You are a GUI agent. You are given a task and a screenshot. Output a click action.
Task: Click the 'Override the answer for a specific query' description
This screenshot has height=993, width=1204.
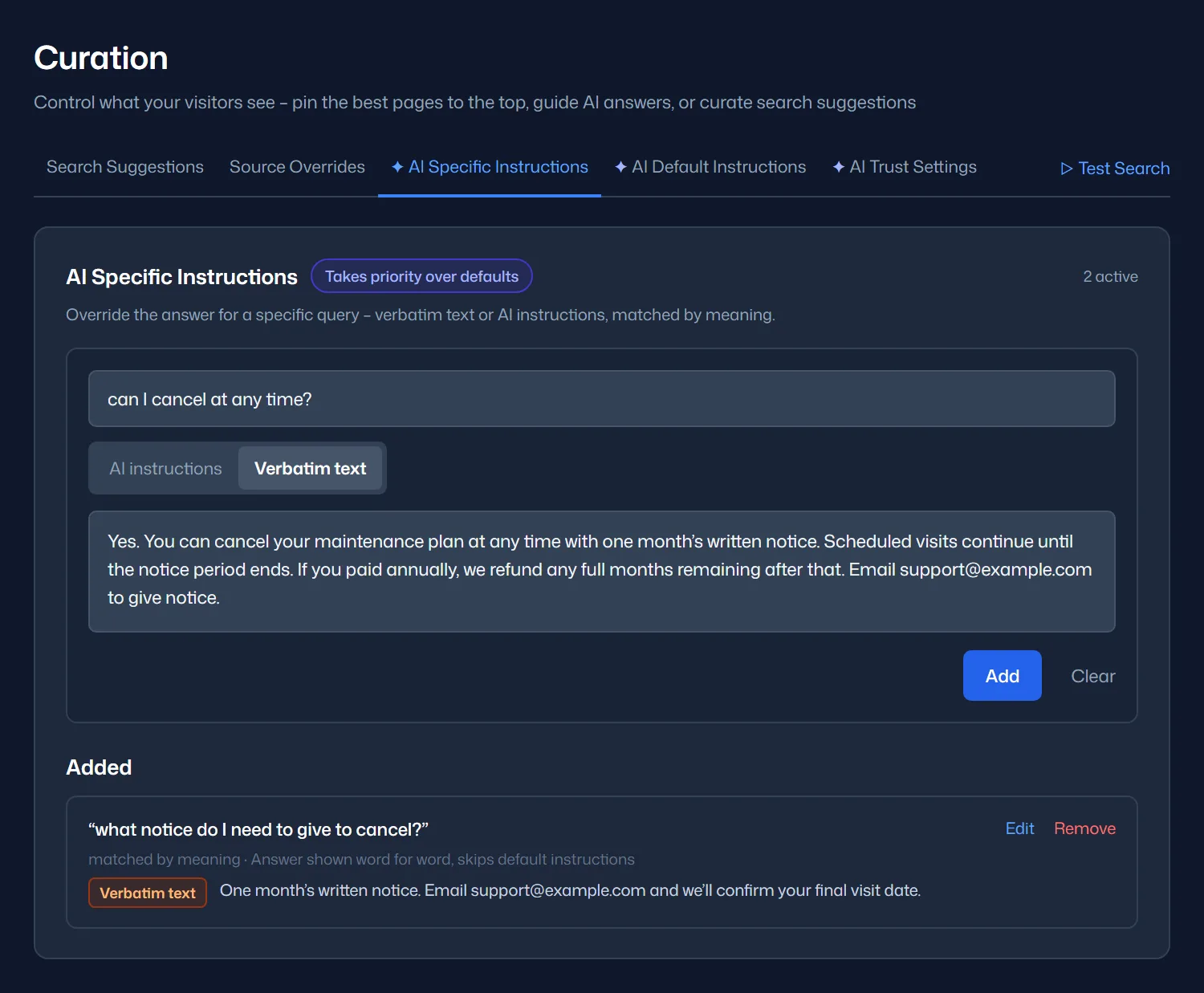click(x=421, y=315)
